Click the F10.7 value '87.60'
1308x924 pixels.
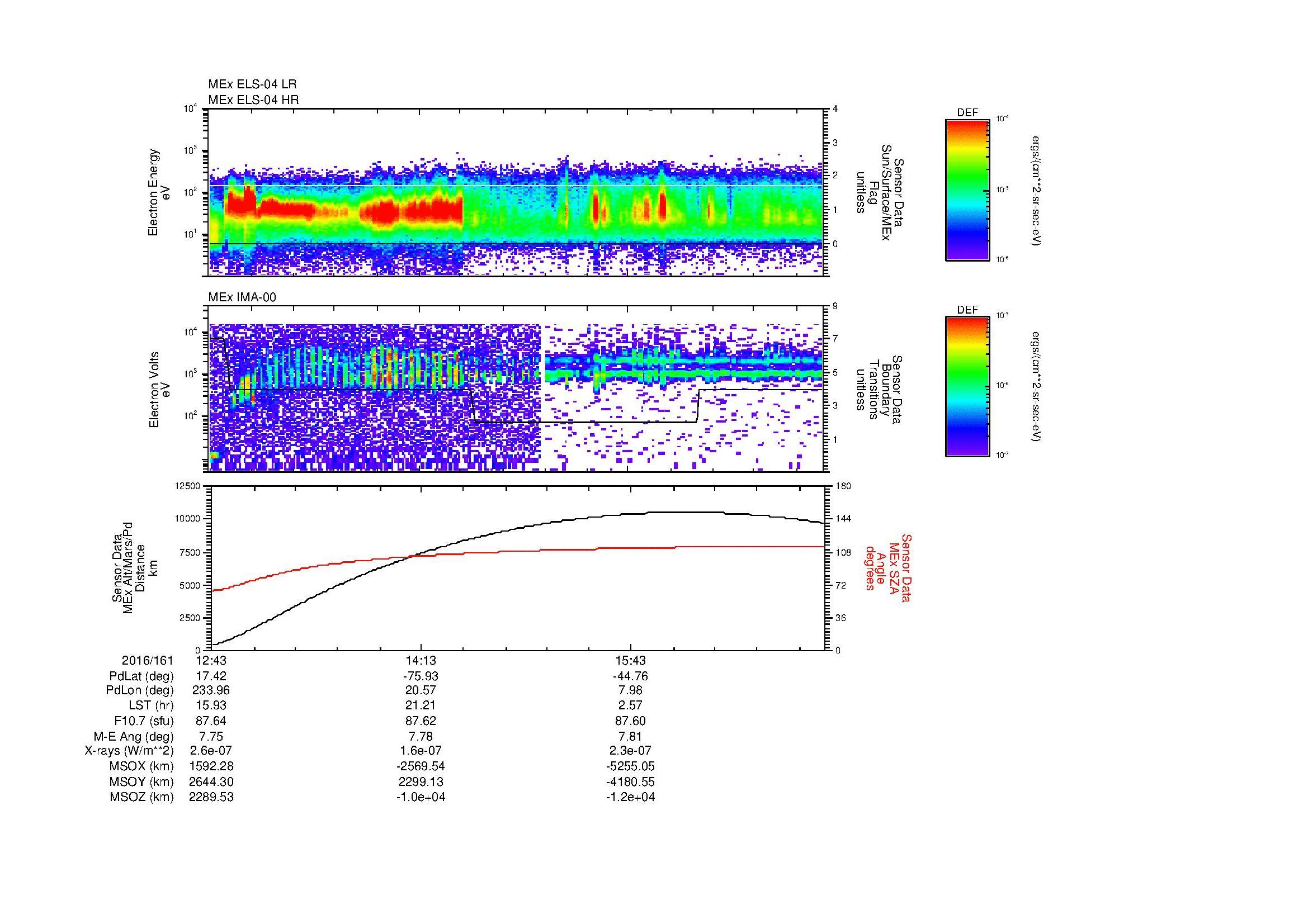(630, 721)
